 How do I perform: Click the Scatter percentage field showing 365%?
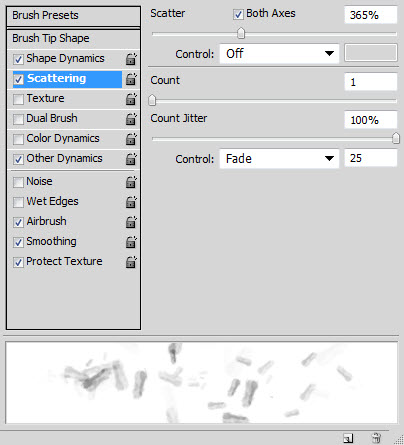pyautogui.click(x=371, y=15)
